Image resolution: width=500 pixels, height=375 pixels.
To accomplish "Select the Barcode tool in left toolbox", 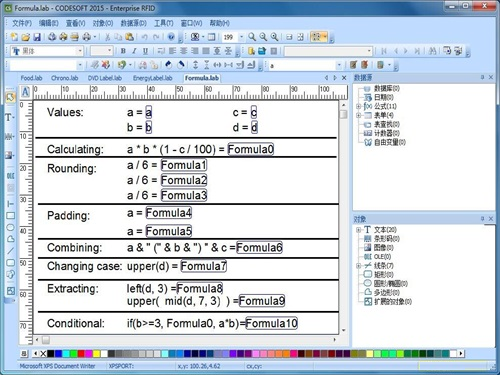I will tap(9, 136).
